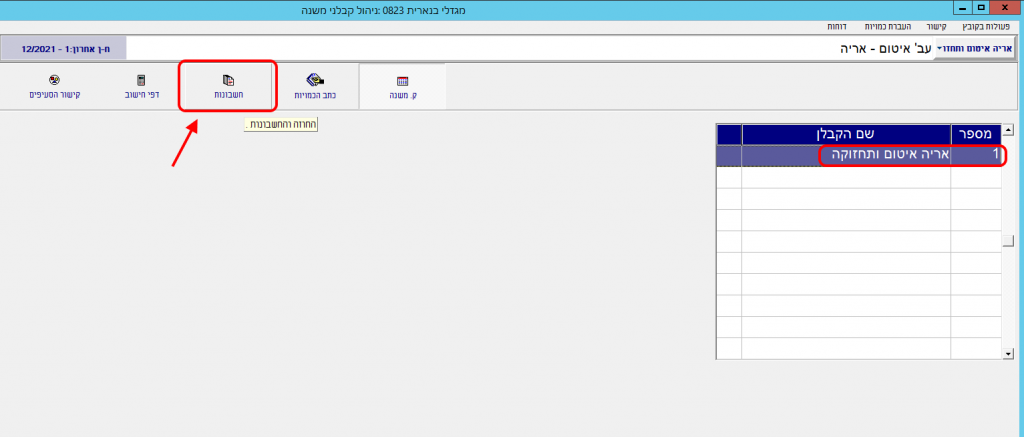Open קישור הסעיפים (link items)
This screenshot has width=1024, height=437.
click(54, 87)
